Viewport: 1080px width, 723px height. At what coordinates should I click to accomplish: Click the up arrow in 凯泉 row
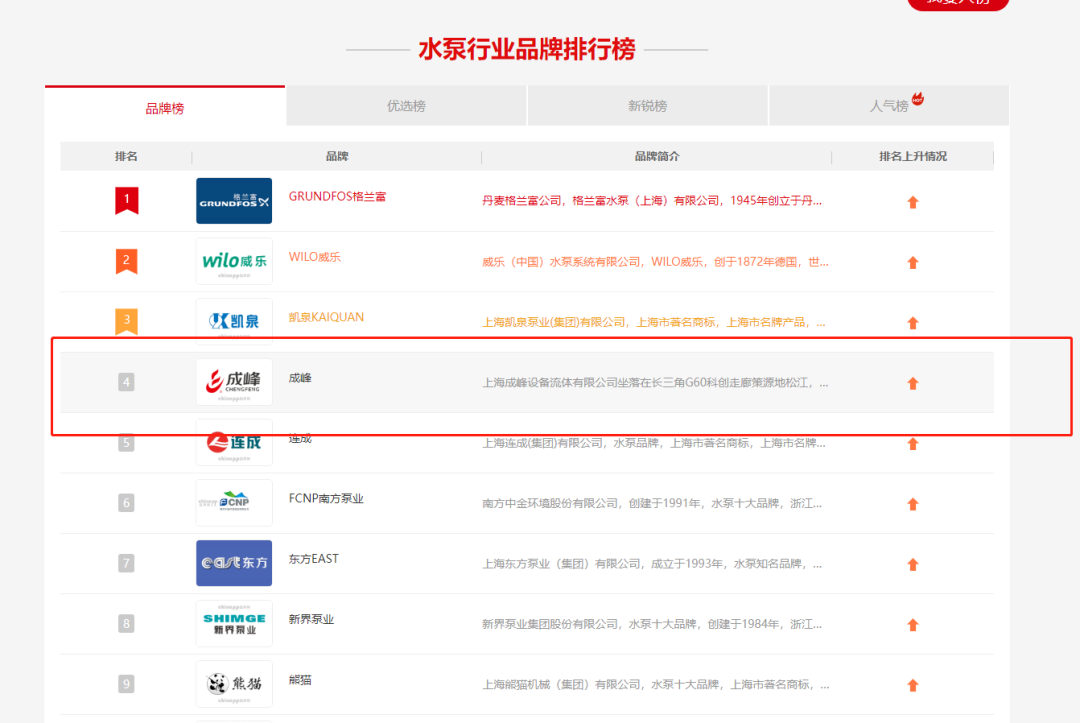(913, 323)
